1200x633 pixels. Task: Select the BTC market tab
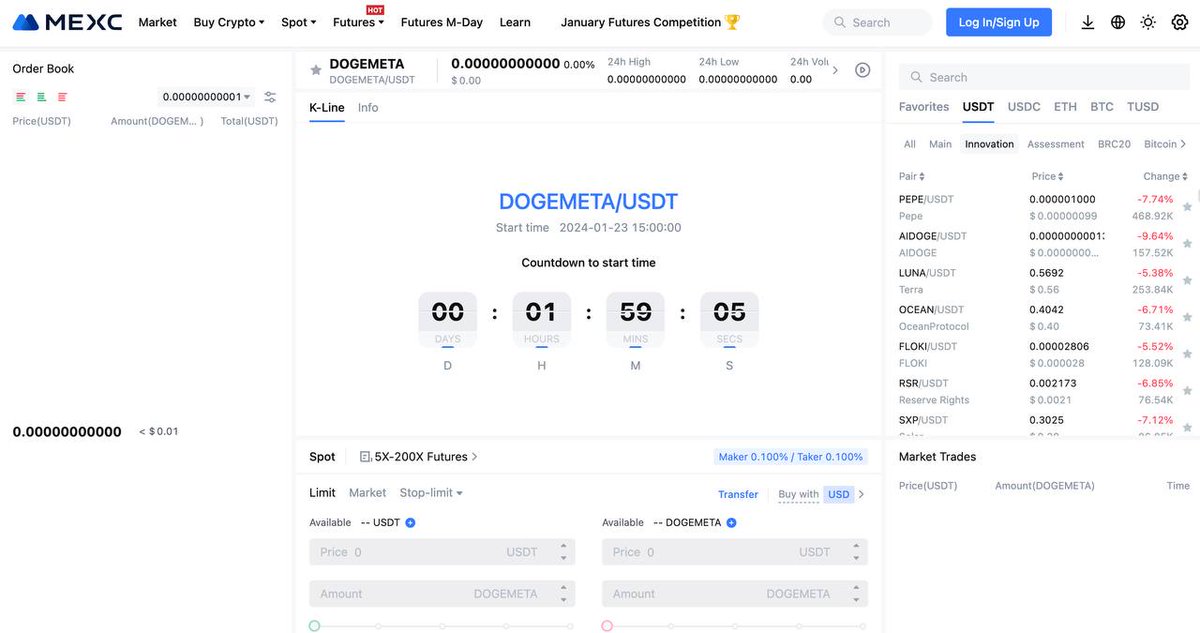coord(1102,107)
